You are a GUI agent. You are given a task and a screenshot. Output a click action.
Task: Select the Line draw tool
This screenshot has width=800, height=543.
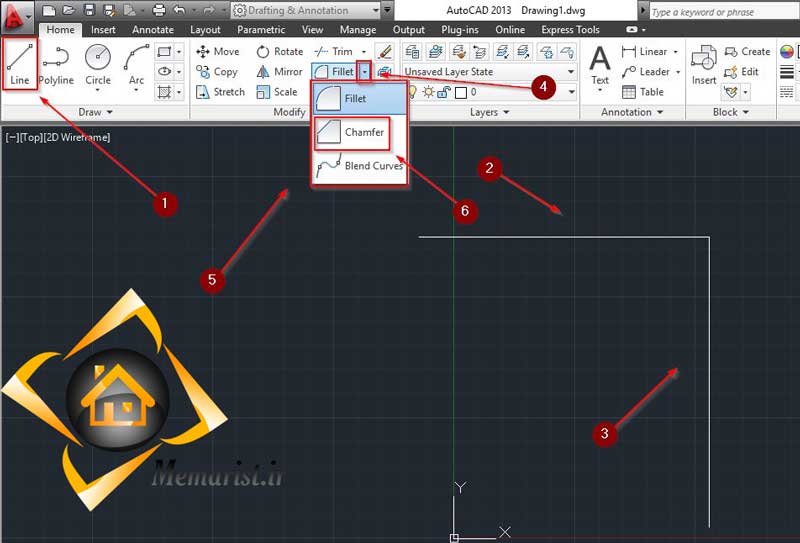click(x=20, y=64)
